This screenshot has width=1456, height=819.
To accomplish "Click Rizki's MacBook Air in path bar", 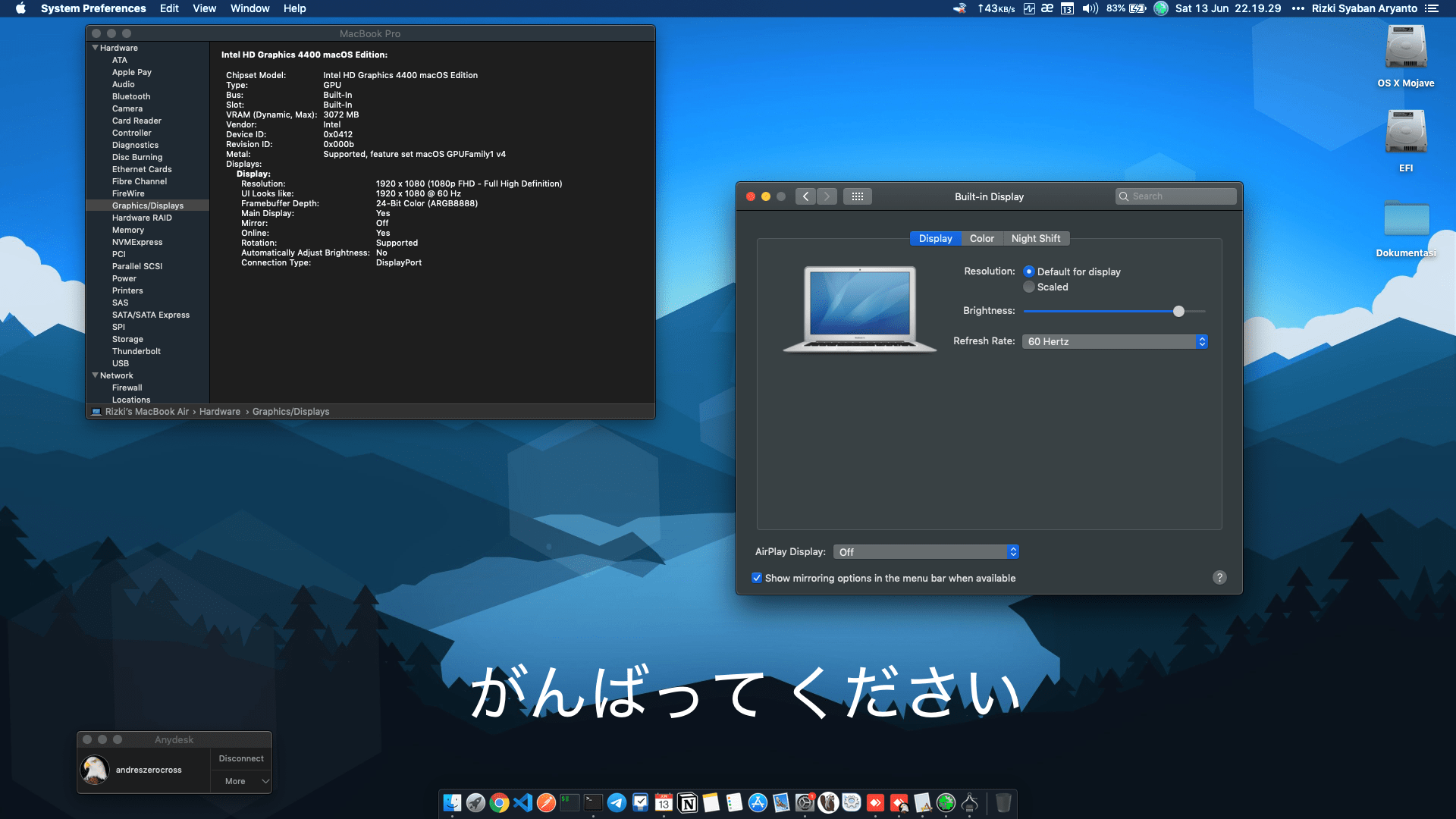I will click(147, 412).
